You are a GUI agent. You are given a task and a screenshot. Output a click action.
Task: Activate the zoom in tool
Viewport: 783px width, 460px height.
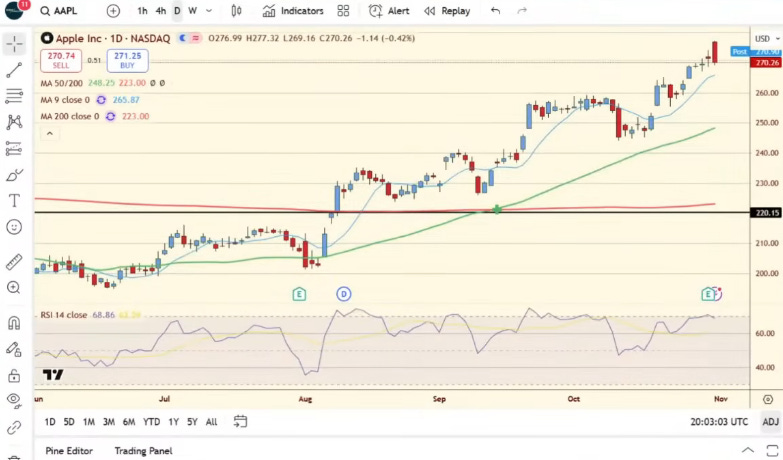coord(14,287)
